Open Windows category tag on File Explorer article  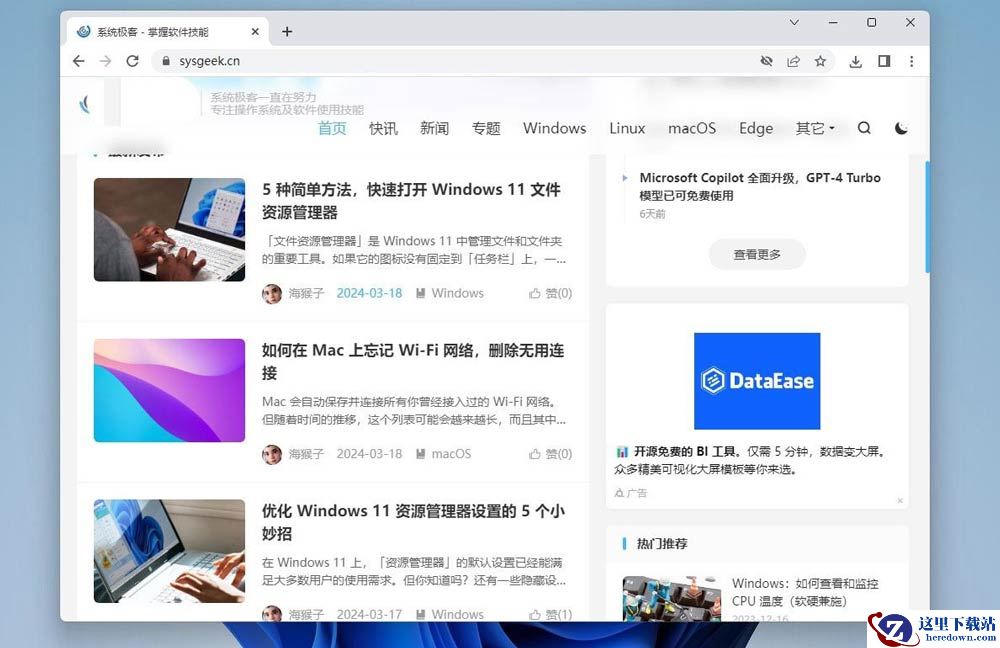click(x=450, y=293)
